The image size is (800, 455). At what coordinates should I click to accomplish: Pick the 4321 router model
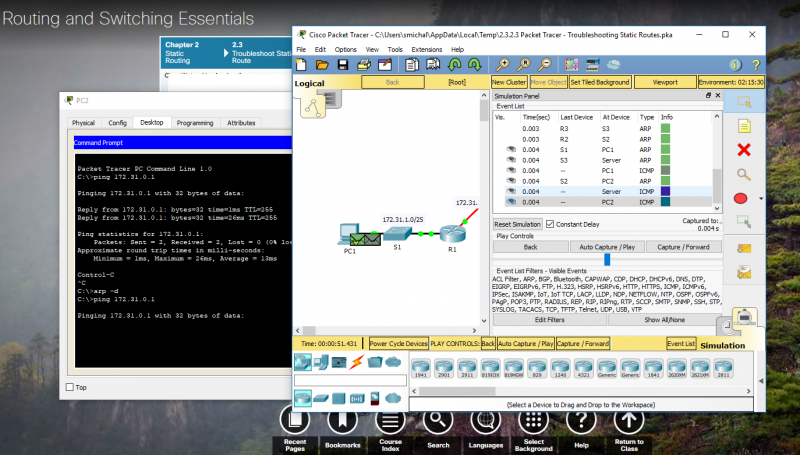coord(584,368)
